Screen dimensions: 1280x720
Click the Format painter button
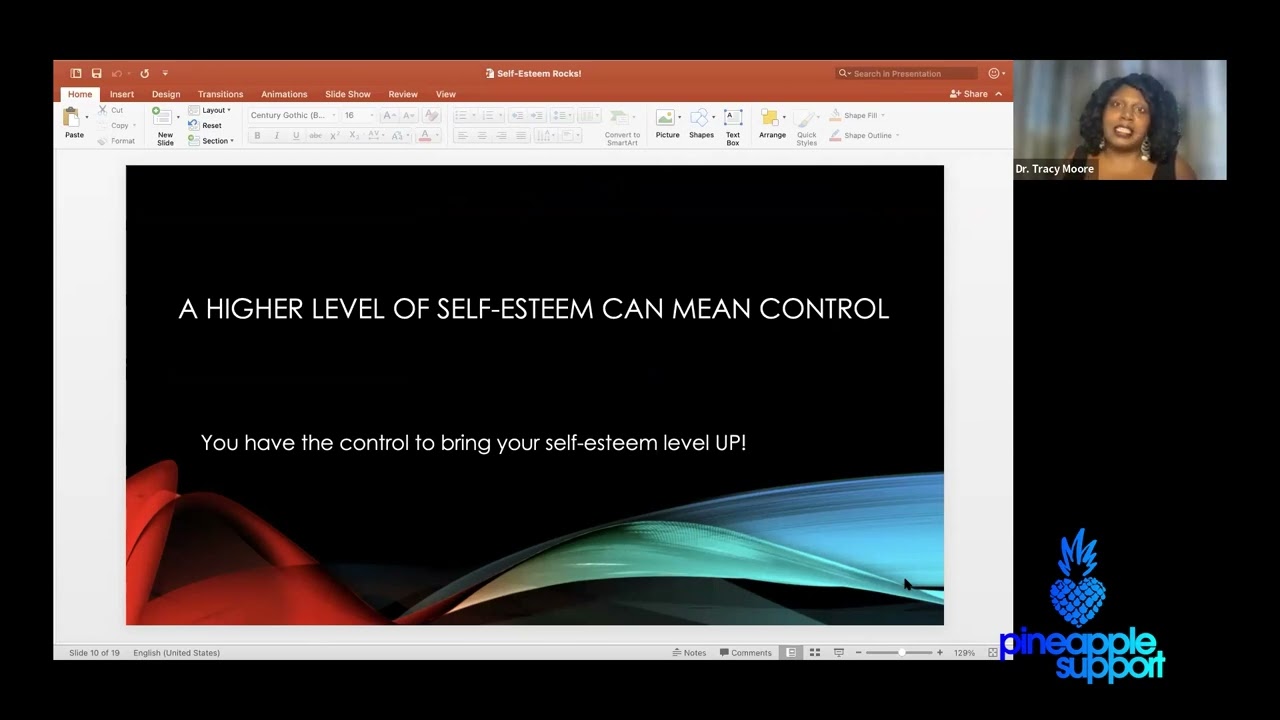pos(116,141)
